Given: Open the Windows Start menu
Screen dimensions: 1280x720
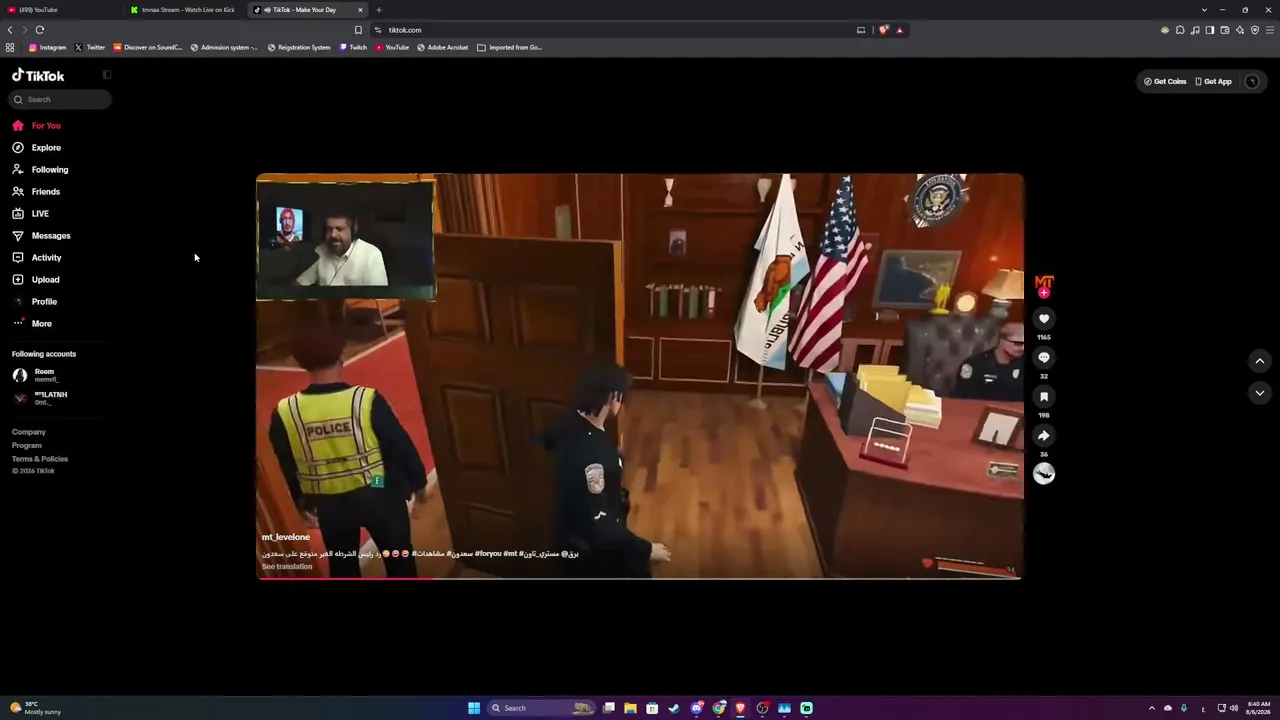Looking at the screenshot, I should pos(474,708).
